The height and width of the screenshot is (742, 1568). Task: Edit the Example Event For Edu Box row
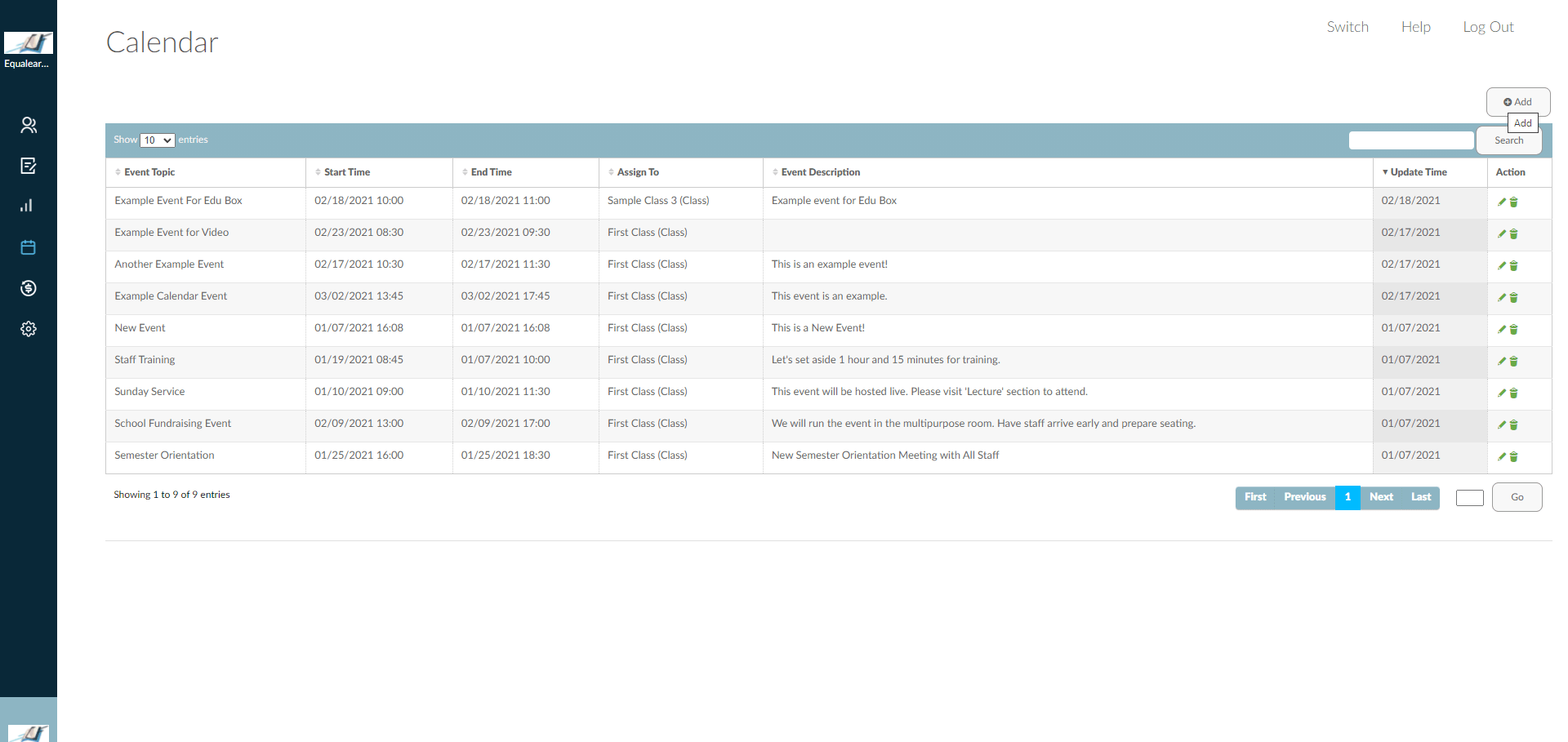(1502, 202)
